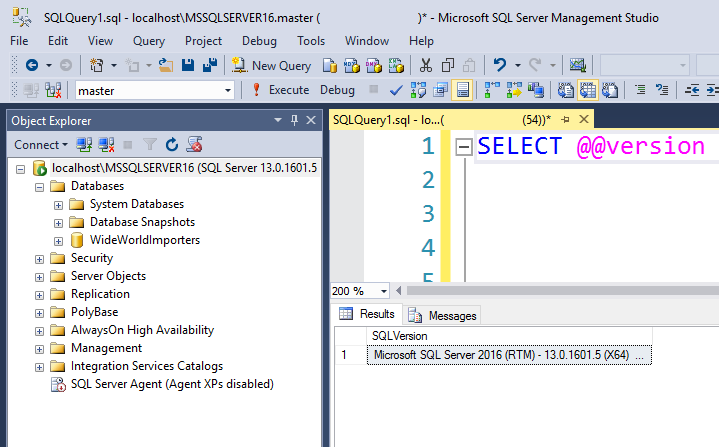The image size is (719, 447).
Task: Click the New Project icon
Action: (96, 66)
